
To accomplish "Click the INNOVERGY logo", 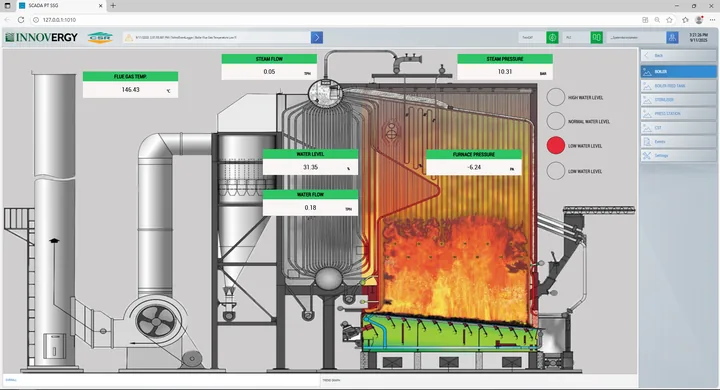I will tap(41, 38).
